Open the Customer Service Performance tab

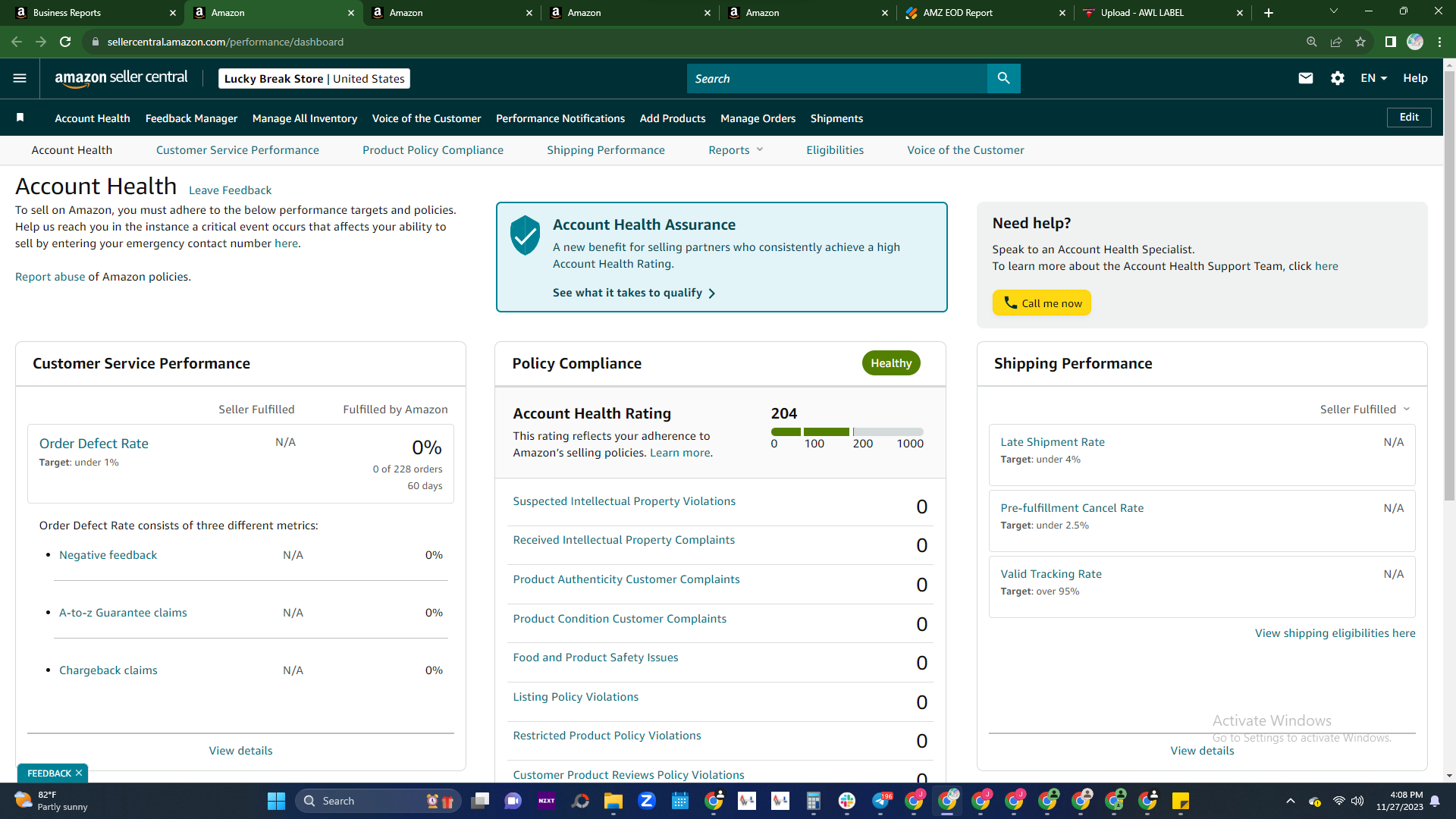pyautogui.click(x=237, y=150)
